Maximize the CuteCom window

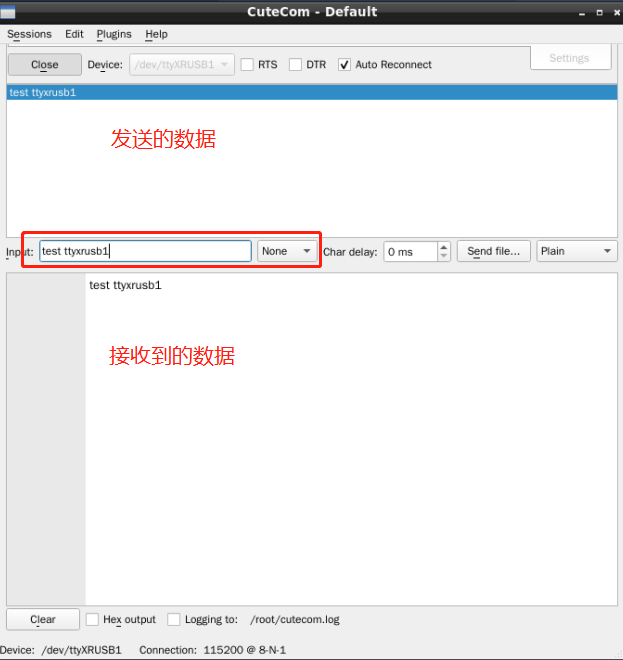click(599, 12)
